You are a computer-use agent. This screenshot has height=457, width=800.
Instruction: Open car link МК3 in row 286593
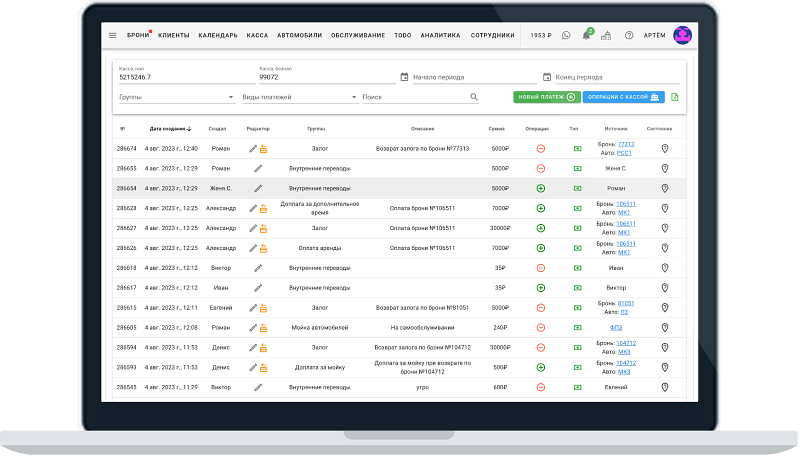click(x=624, y=372)
